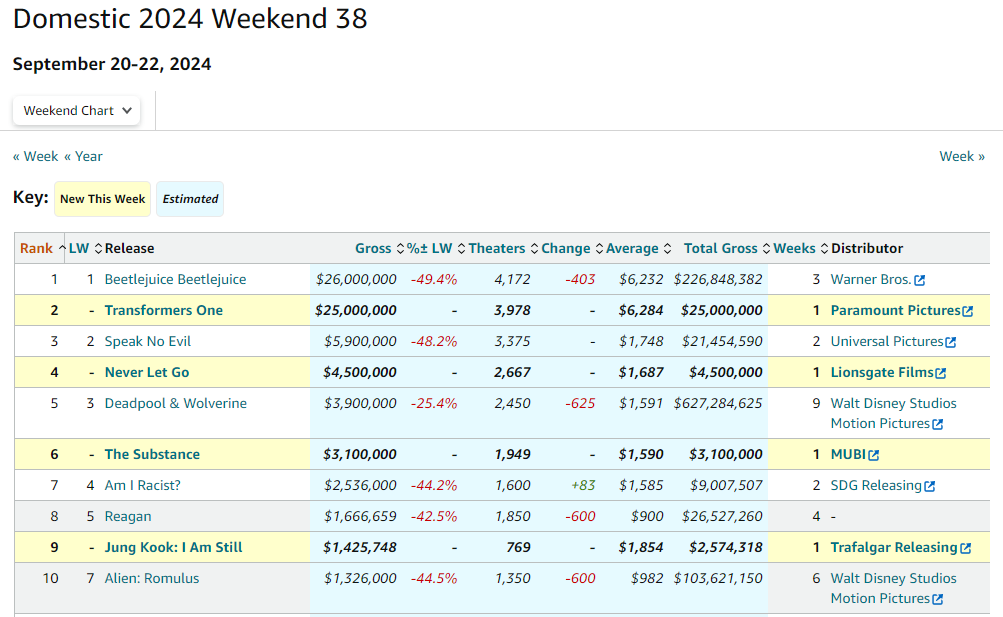
Task: Click $1,425,748 gross for Jung Kook
Action: point(359,547)
